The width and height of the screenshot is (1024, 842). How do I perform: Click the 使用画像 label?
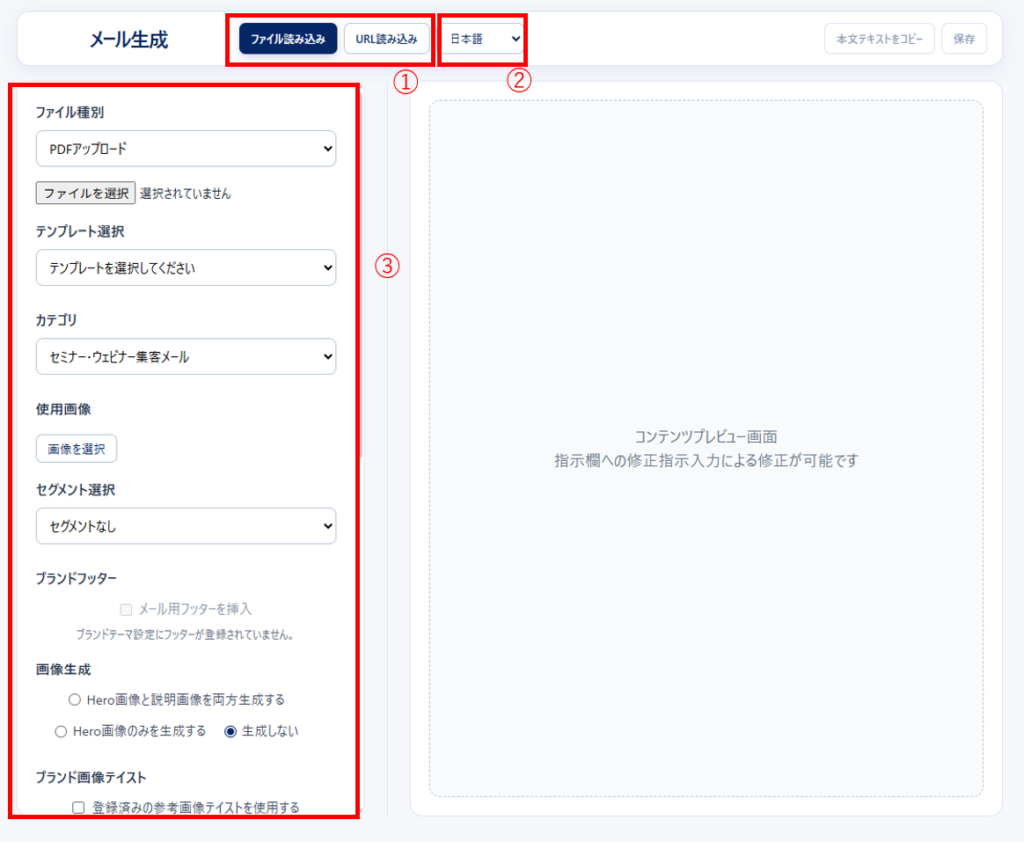[x=63, y=410]
